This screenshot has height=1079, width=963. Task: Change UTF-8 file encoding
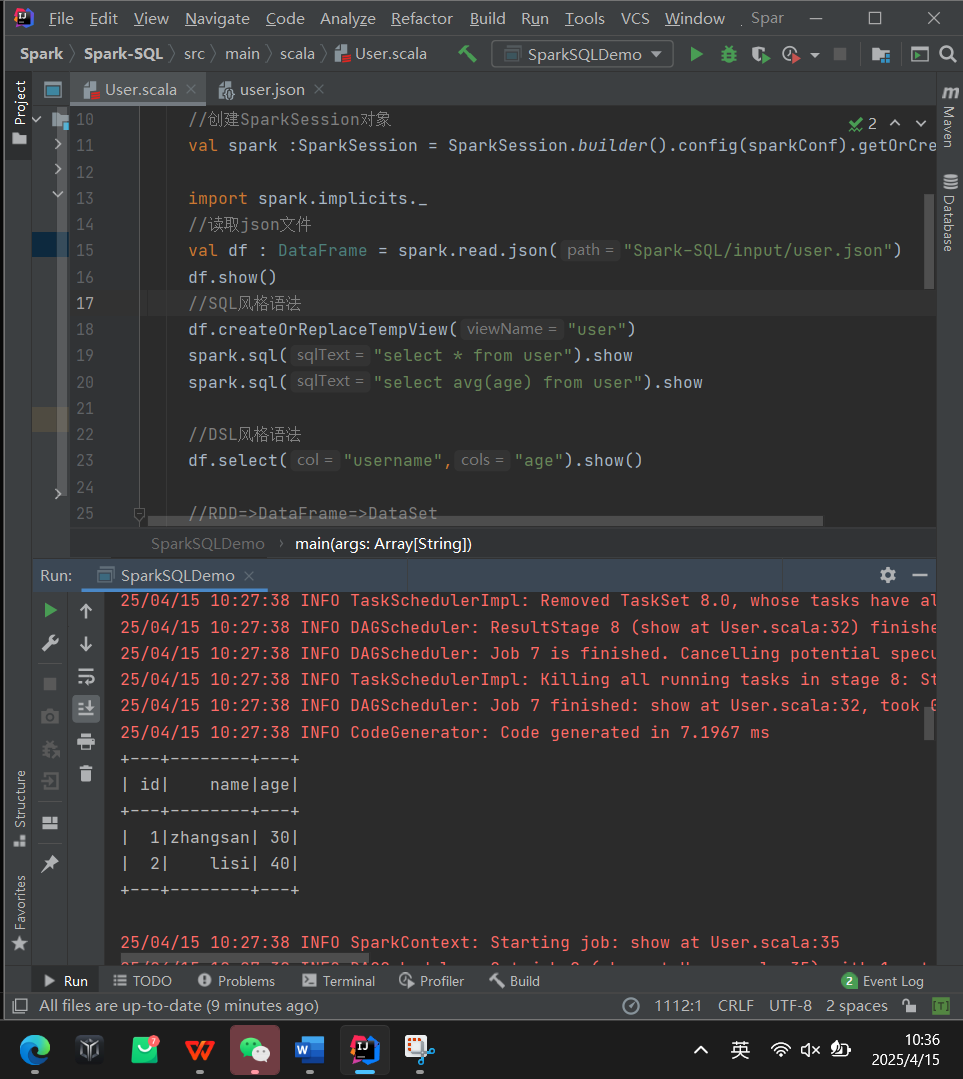[790, 1006]
